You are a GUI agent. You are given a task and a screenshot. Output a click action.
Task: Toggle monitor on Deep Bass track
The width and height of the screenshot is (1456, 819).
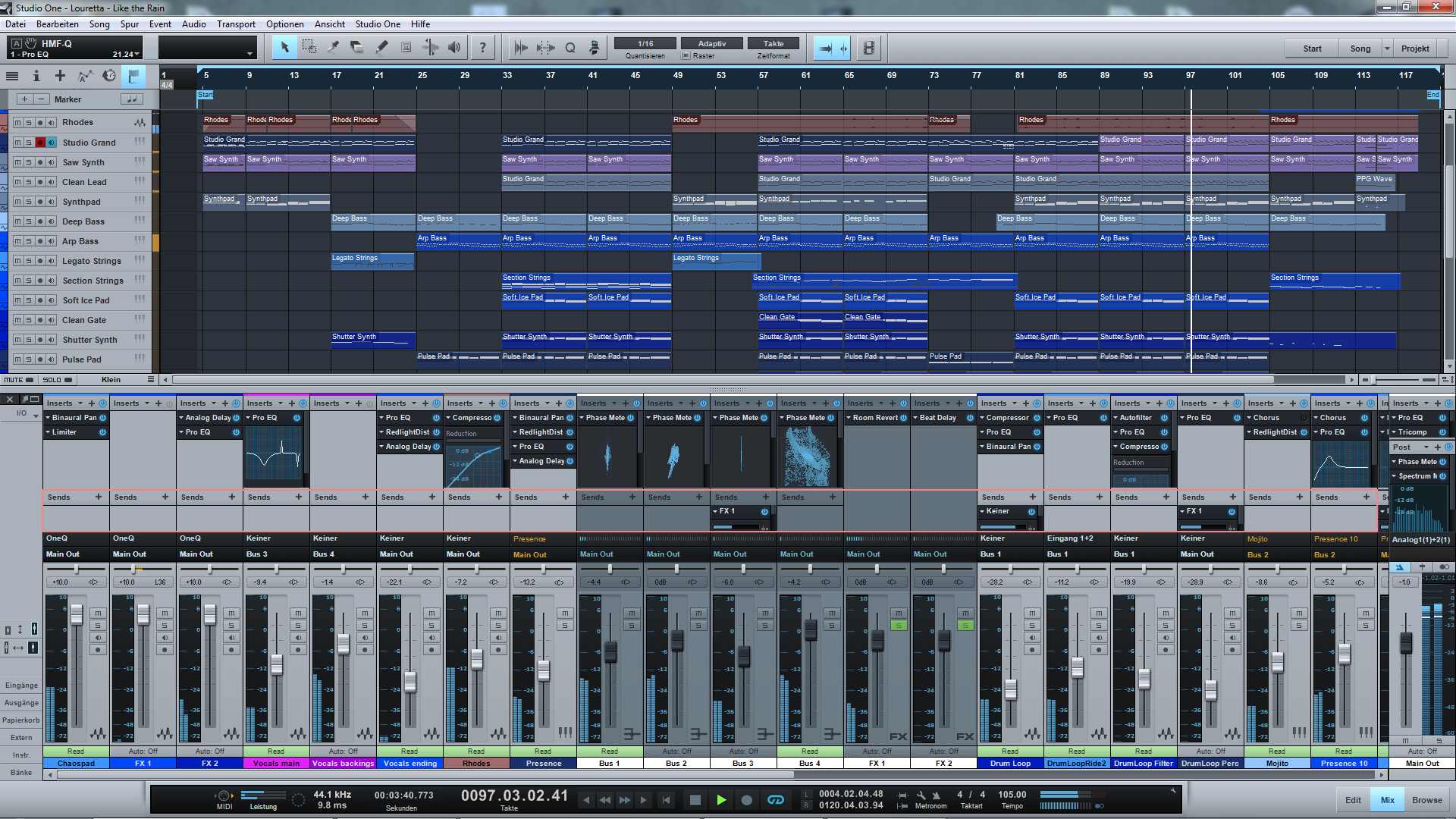coord(52,221)
